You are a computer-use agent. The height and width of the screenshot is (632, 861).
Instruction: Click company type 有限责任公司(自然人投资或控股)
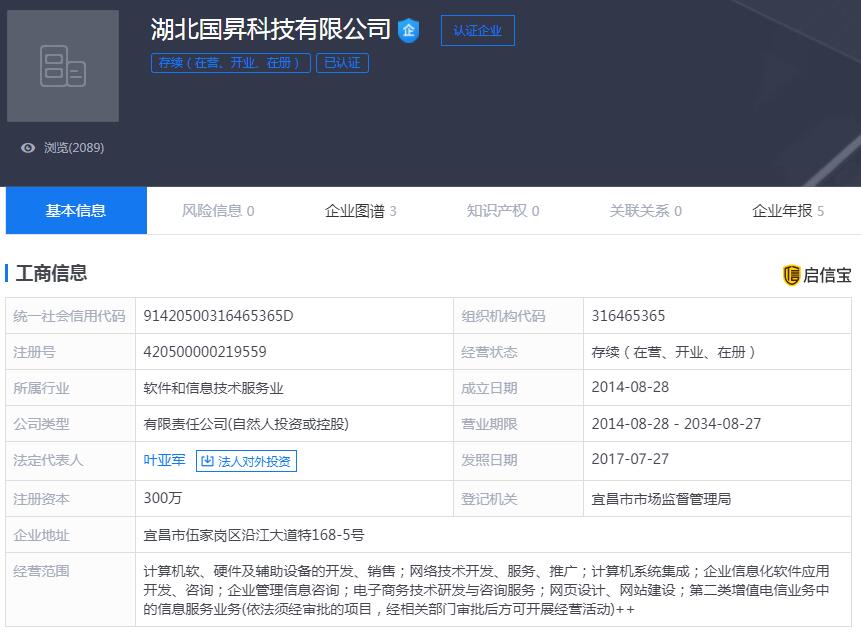coord(246,424)
